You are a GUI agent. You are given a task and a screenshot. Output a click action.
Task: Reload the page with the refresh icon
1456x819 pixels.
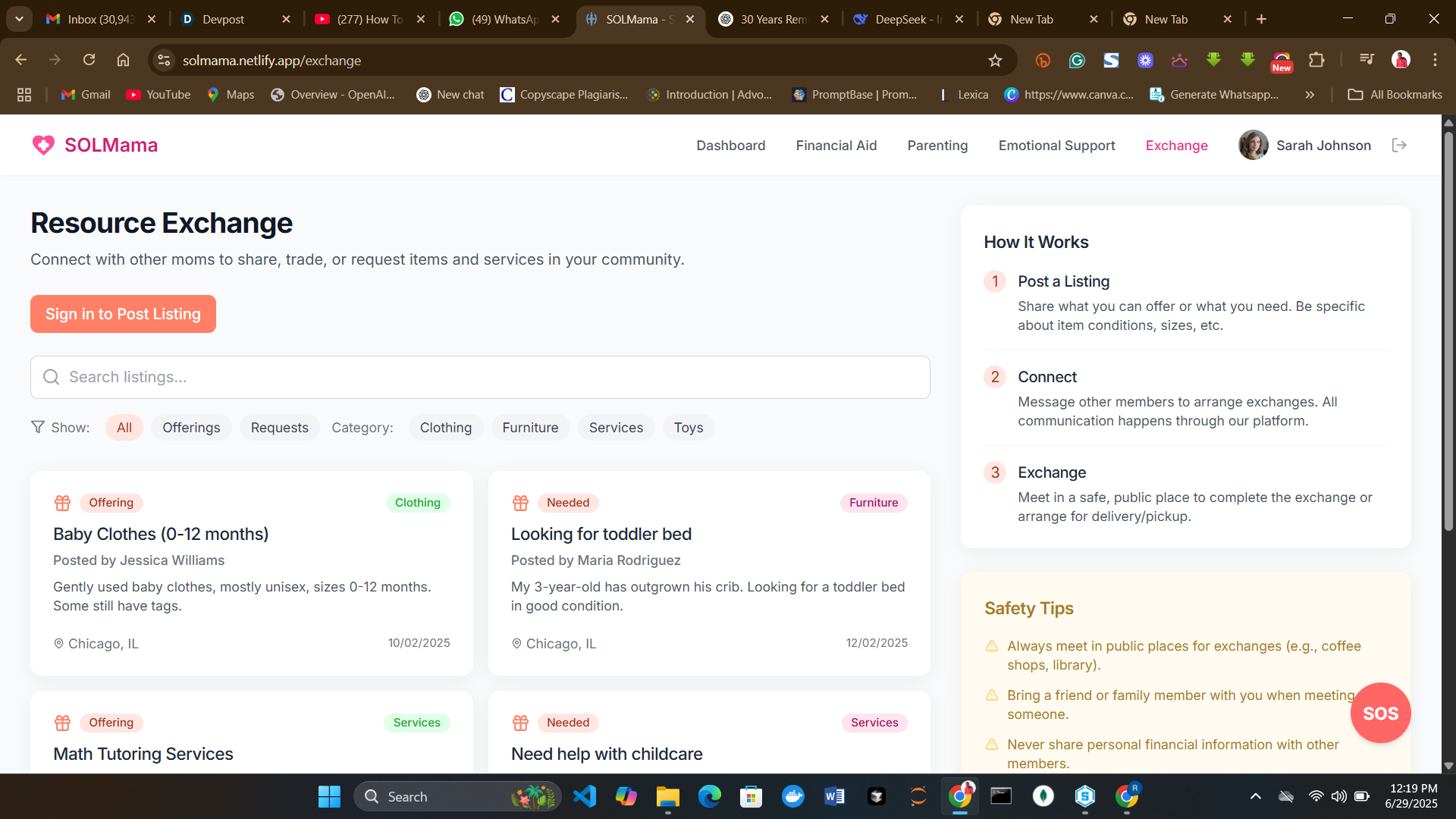click(89, 60)
